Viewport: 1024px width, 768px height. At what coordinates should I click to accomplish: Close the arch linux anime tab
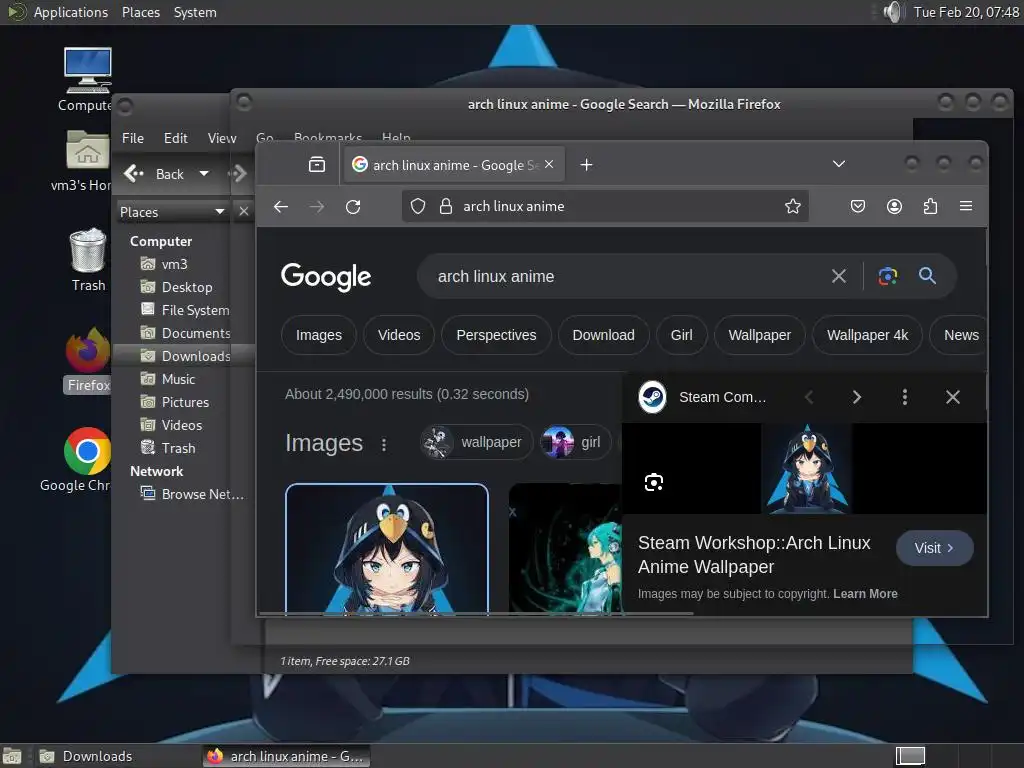(x=549, y=165)
